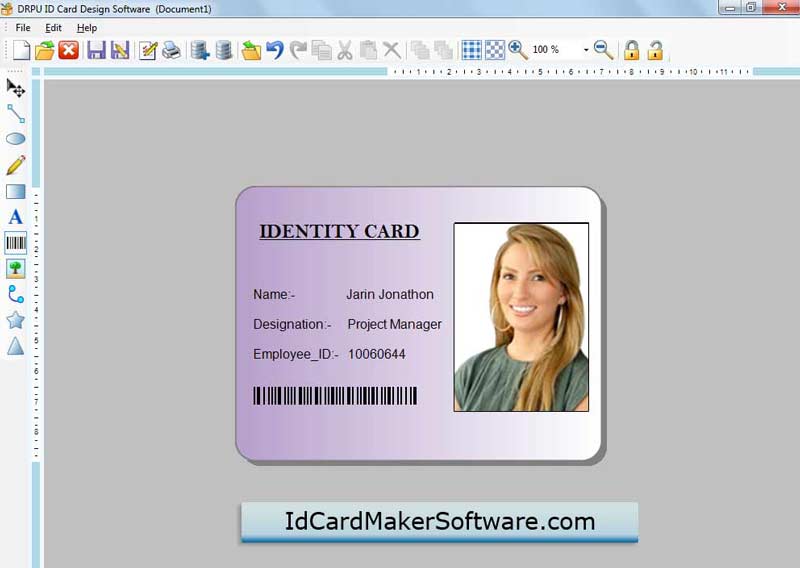Create a new document with blank page icon
Screen dimensions: 800x568
21,50
